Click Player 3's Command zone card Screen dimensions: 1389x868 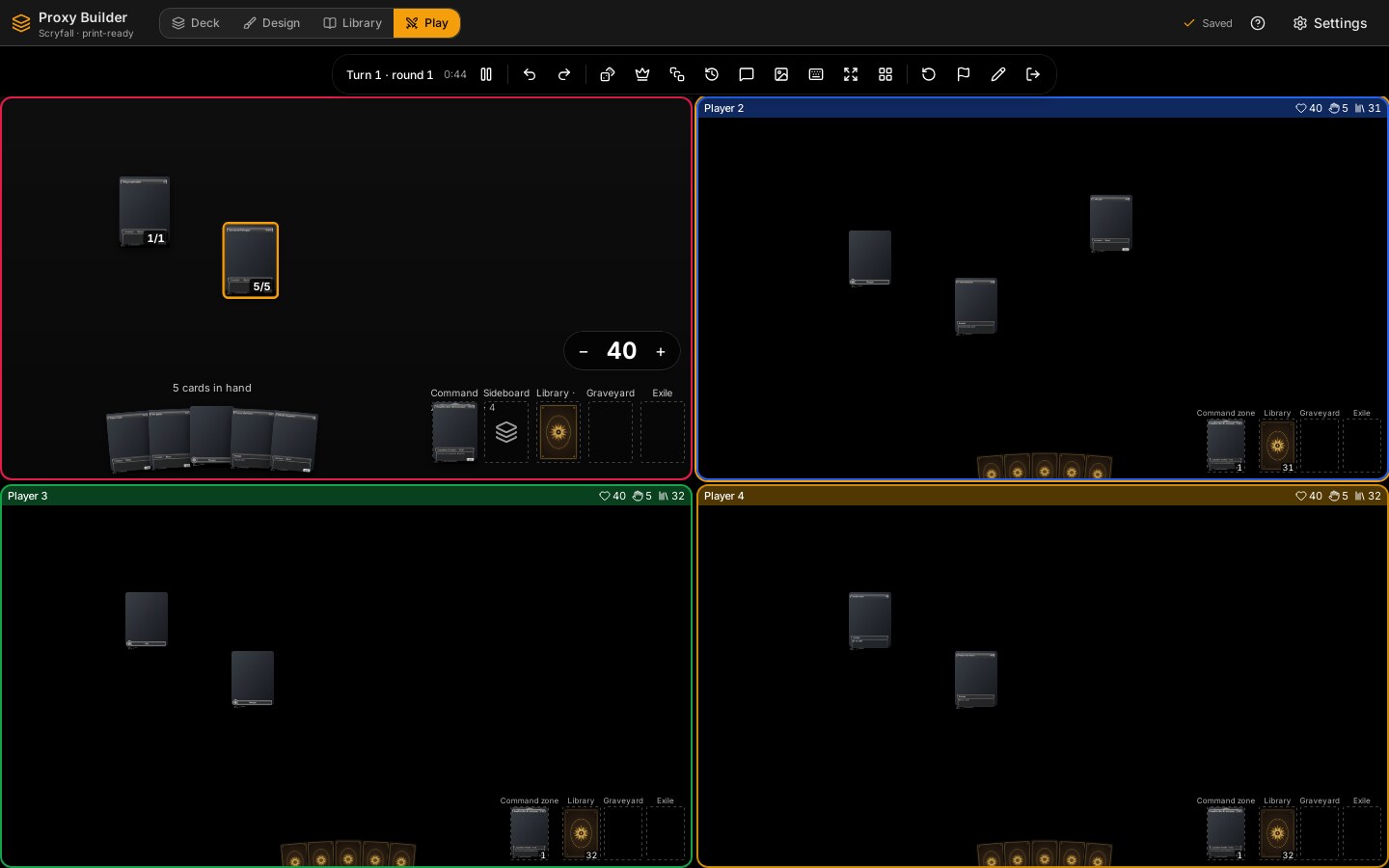click(530, 833)
